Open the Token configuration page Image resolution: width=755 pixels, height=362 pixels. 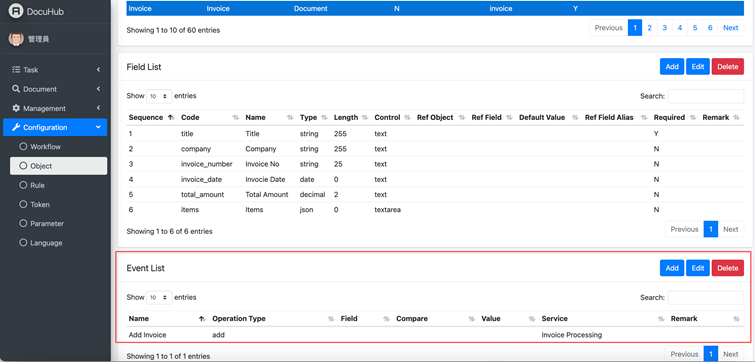pos(58,204)
